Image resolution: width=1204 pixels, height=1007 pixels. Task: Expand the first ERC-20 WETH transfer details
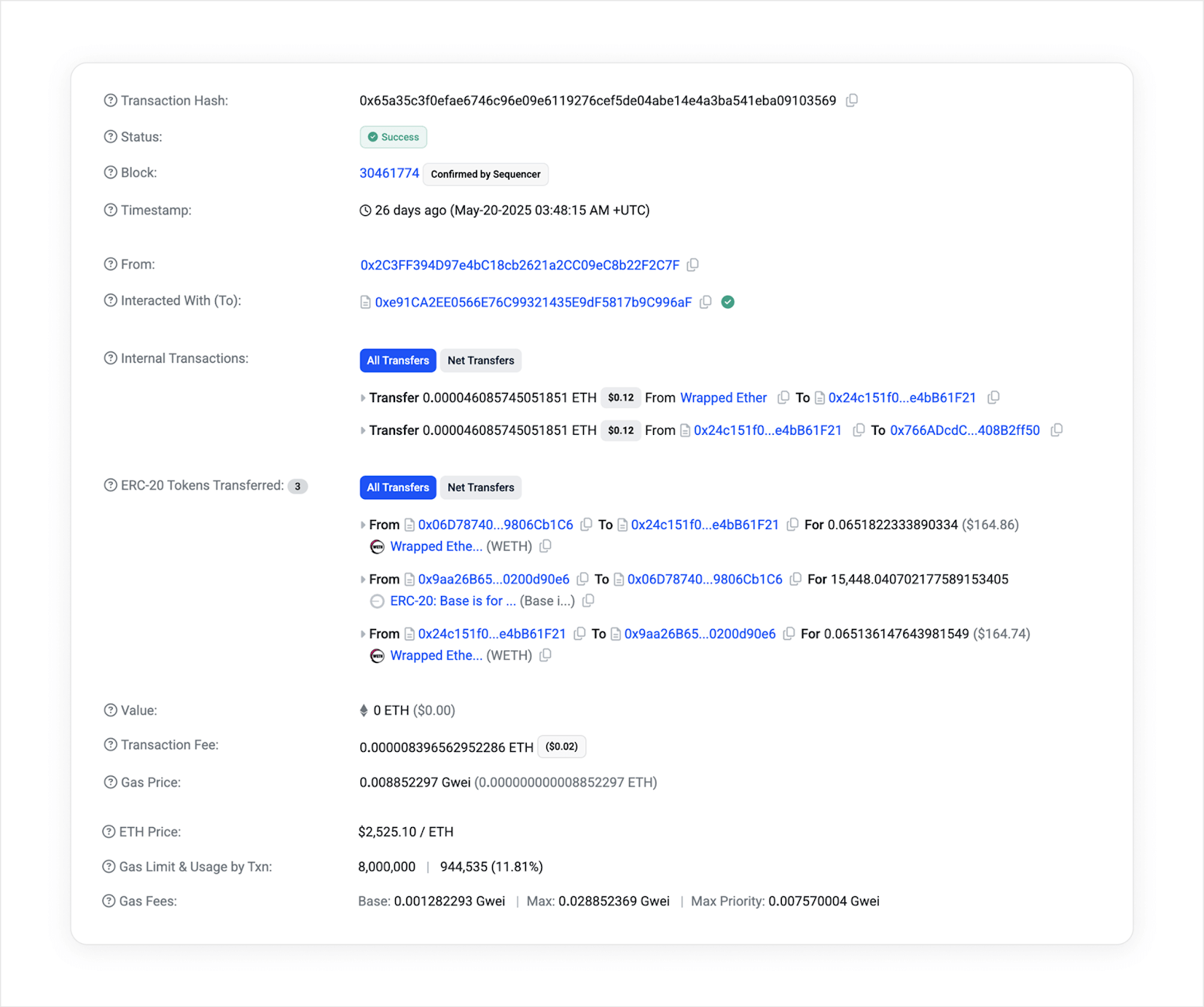click(363, 525)
